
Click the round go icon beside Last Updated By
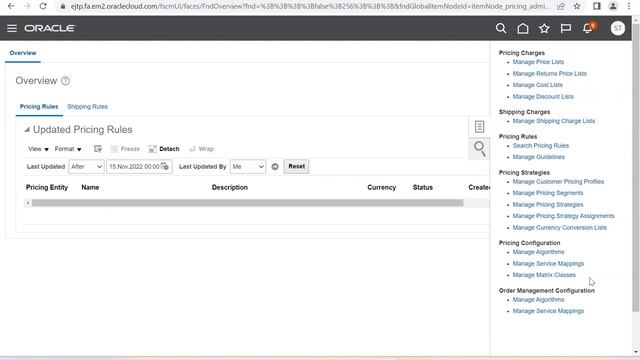tap(275, 167)
